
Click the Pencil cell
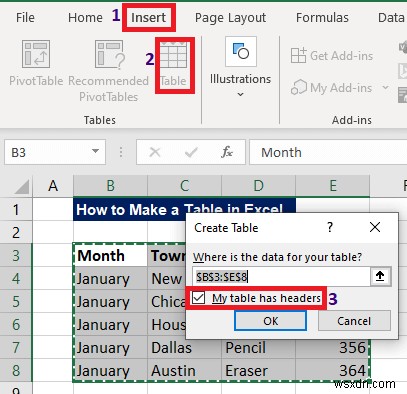(x=258, y=349)
